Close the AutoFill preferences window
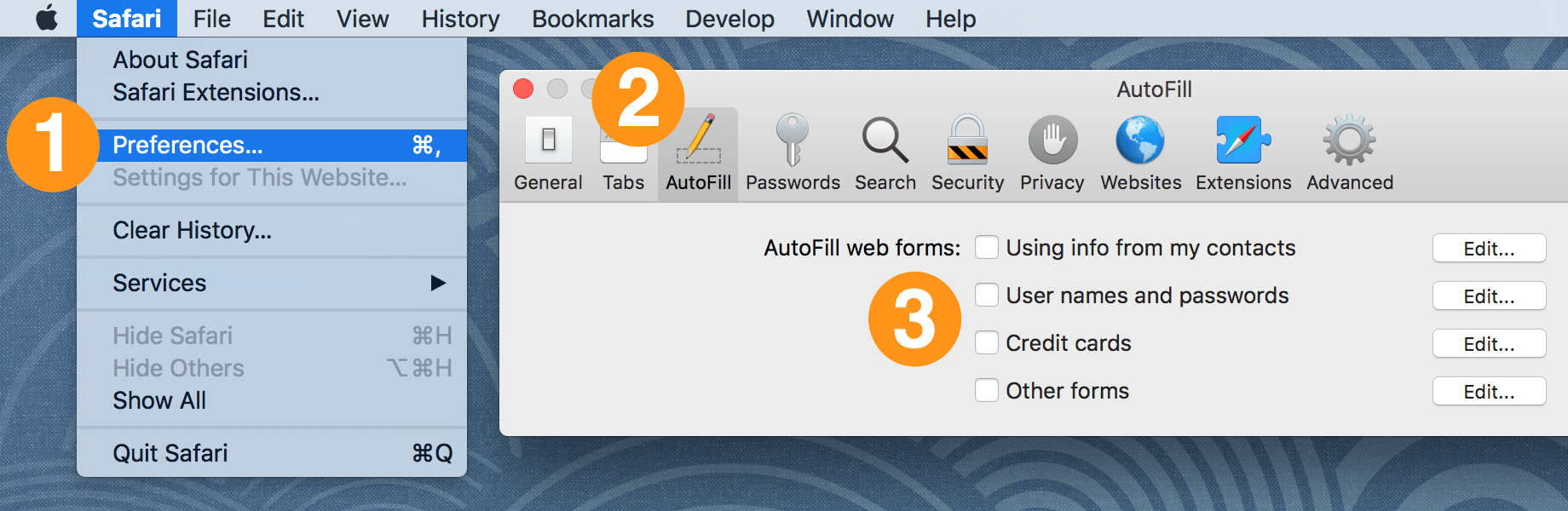Image resolution: width=1568 pixels, height=511 pixels. 523,89
